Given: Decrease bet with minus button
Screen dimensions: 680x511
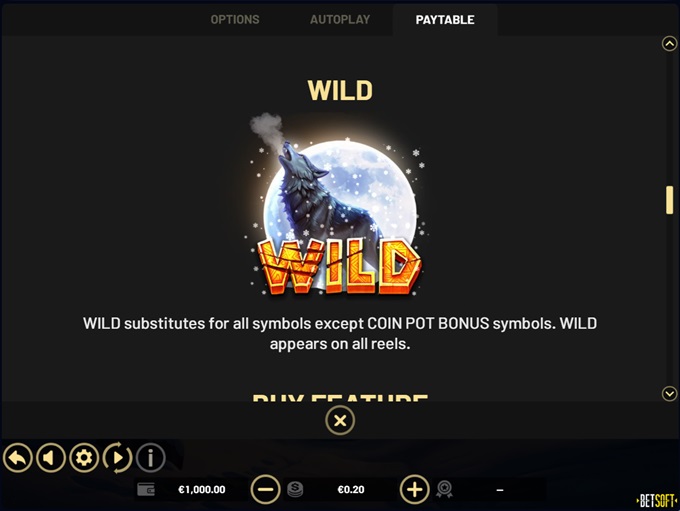Looking at the screenshot, I should point(265,490).
